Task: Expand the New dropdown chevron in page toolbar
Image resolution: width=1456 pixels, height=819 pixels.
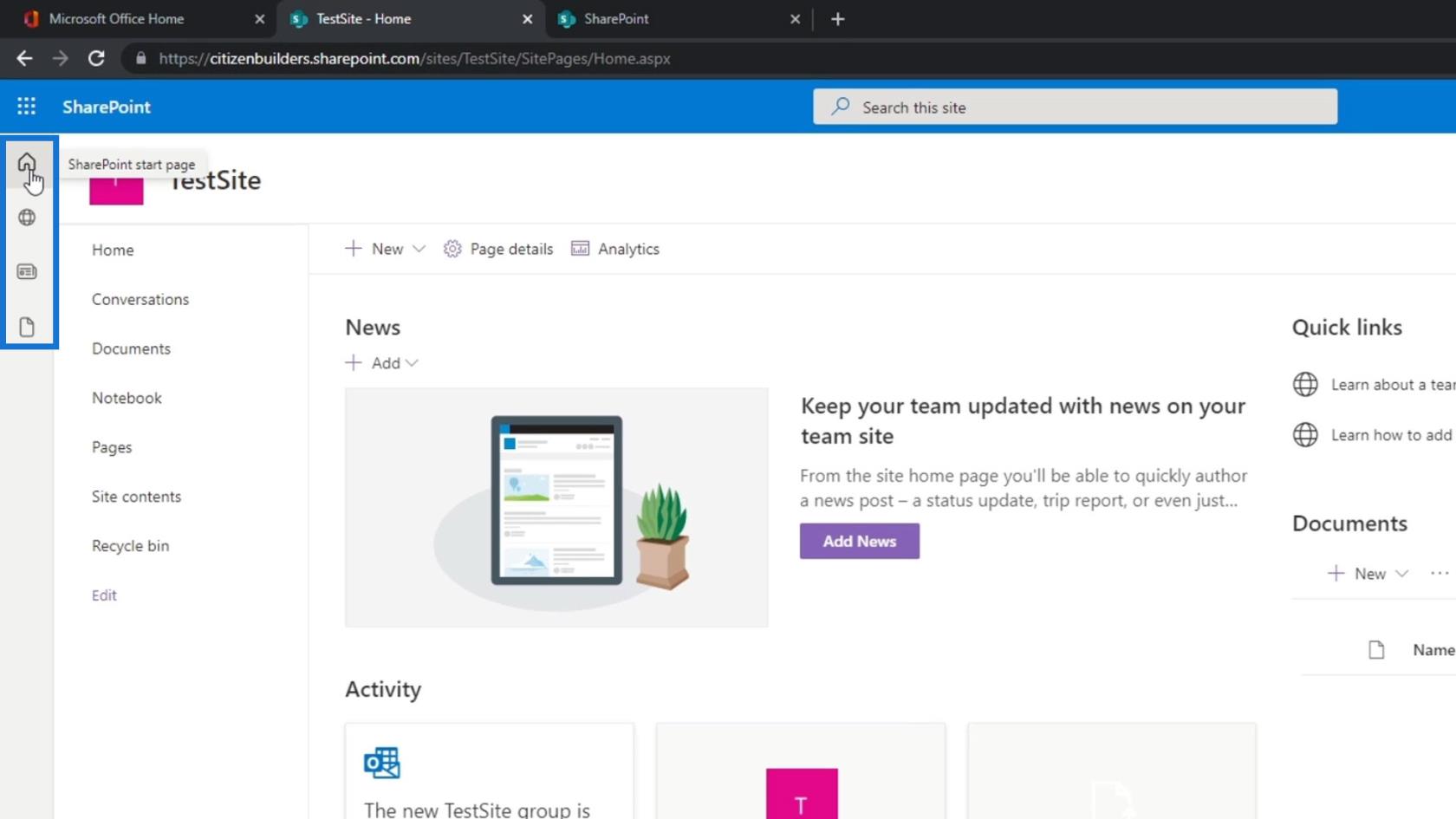Action: [419, 249]
